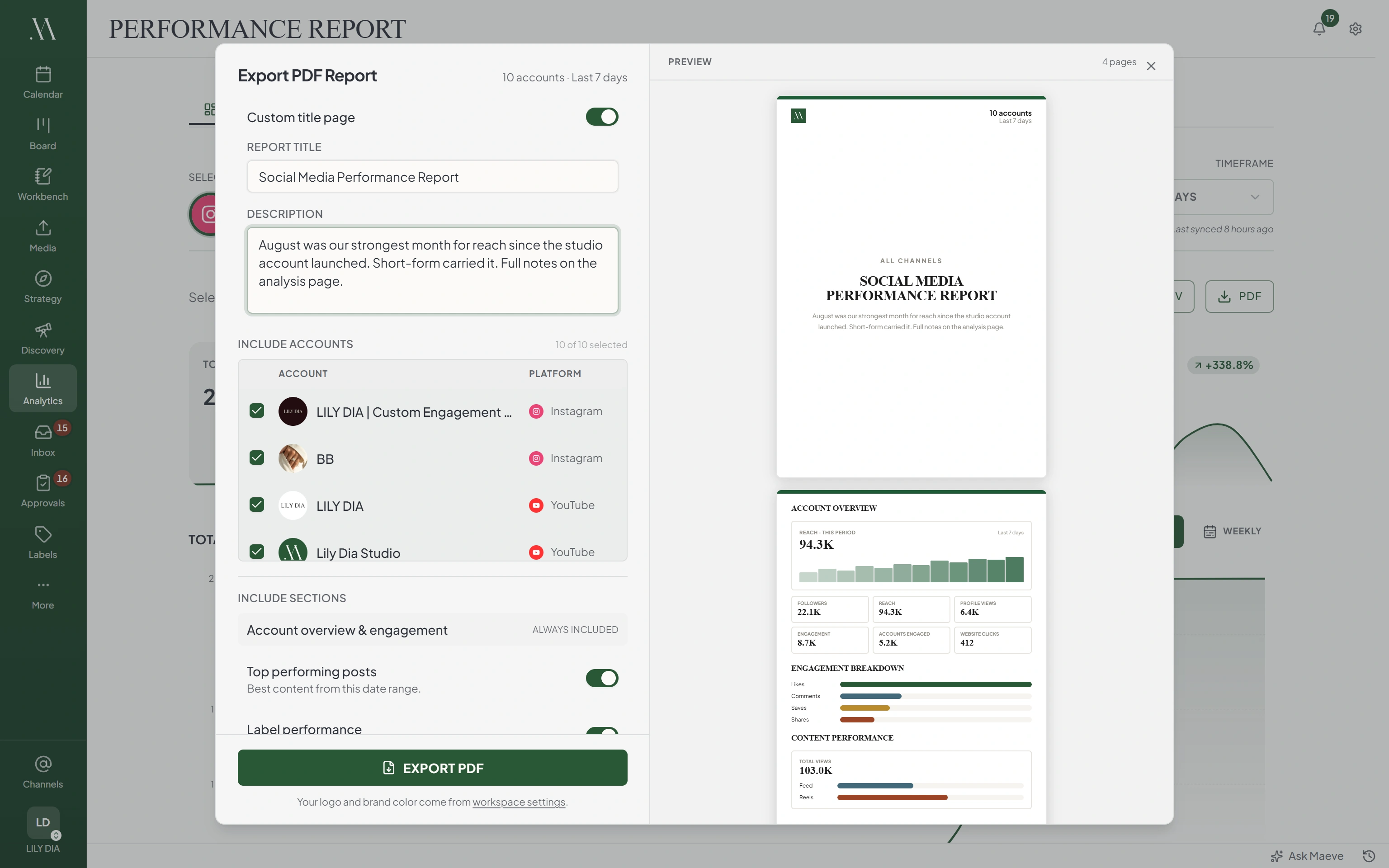Click the ACCOUNT column header
The width and height of the screenshot is (1389, 868).
pyautogui.click(x=303, y=374)
